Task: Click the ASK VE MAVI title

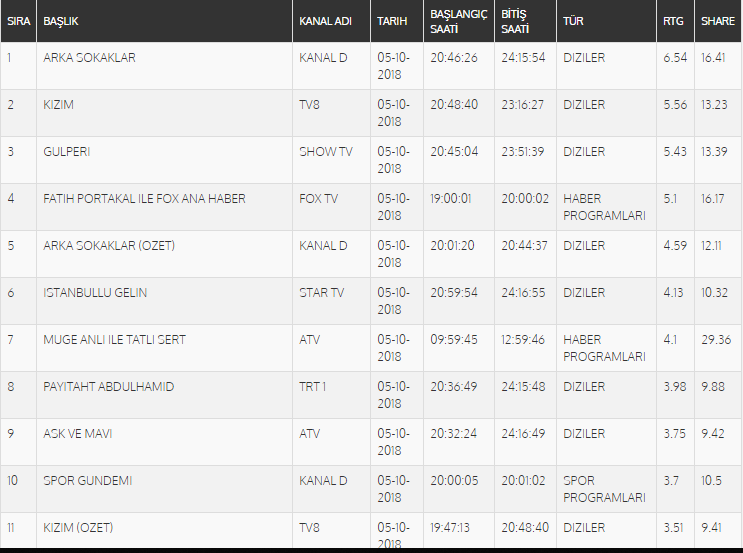Action: click(x=77, y=434)
